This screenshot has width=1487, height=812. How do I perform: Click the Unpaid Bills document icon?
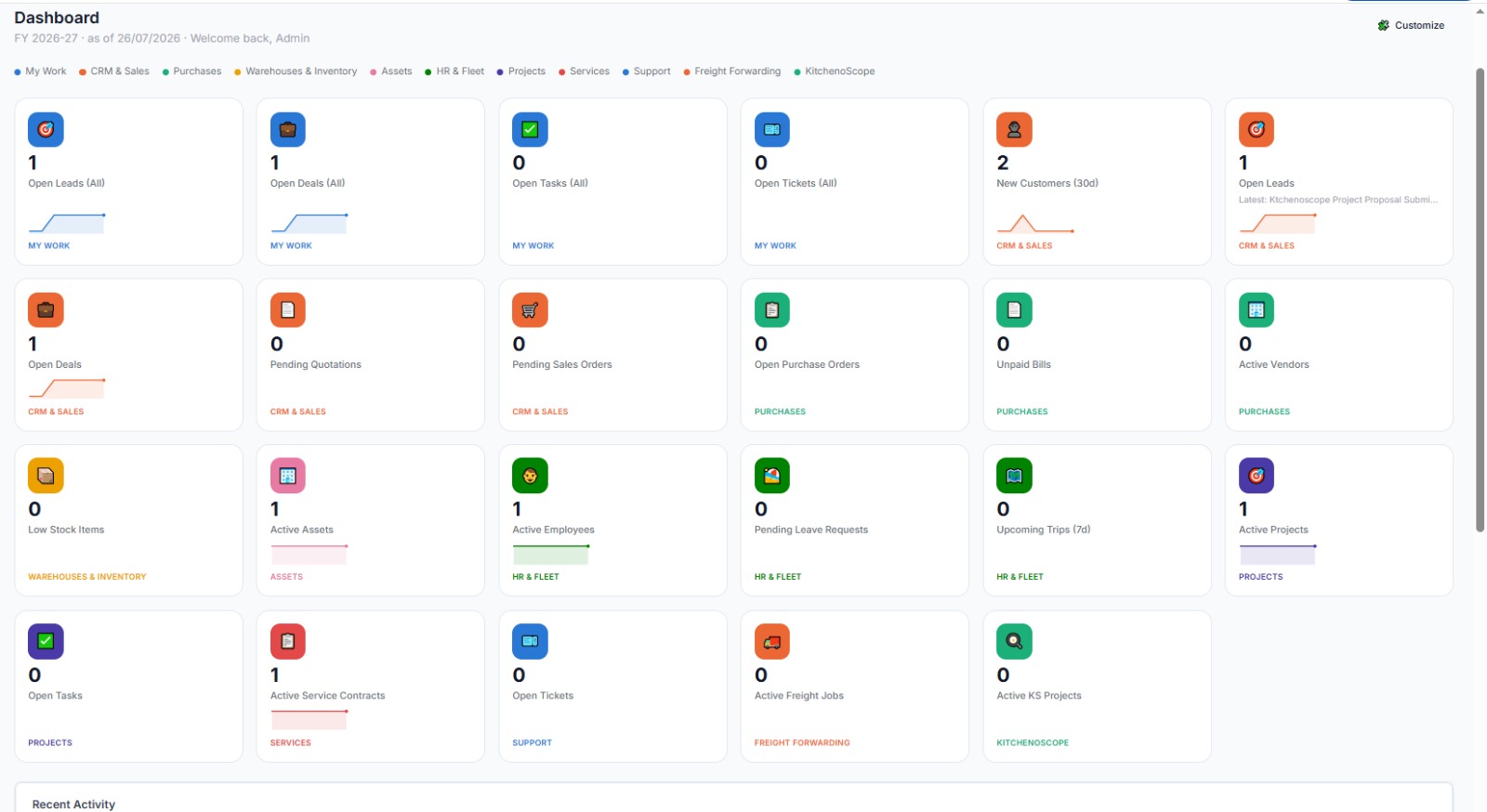(1014, 310)
